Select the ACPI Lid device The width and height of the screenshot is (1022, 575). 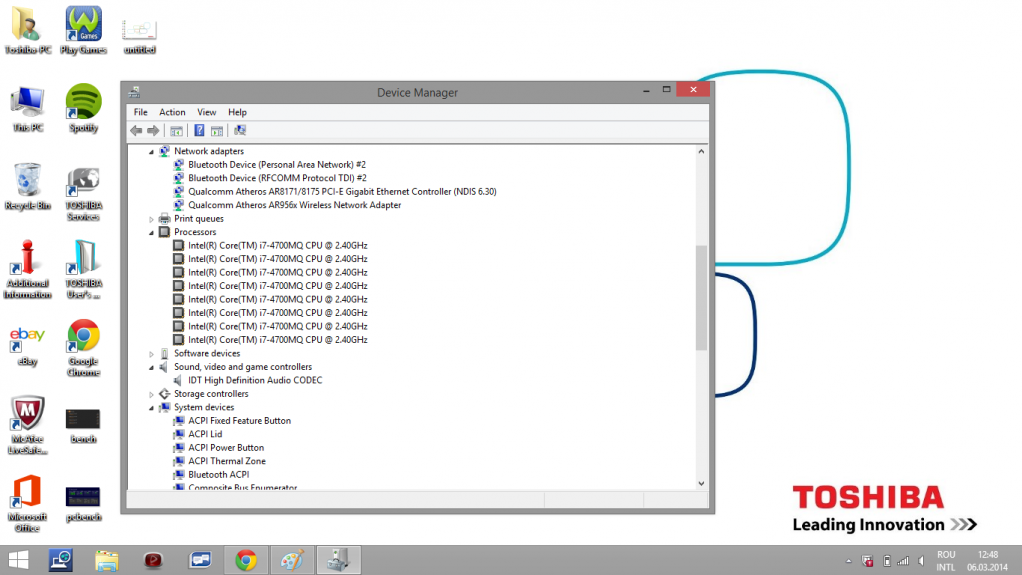[205, 434]
